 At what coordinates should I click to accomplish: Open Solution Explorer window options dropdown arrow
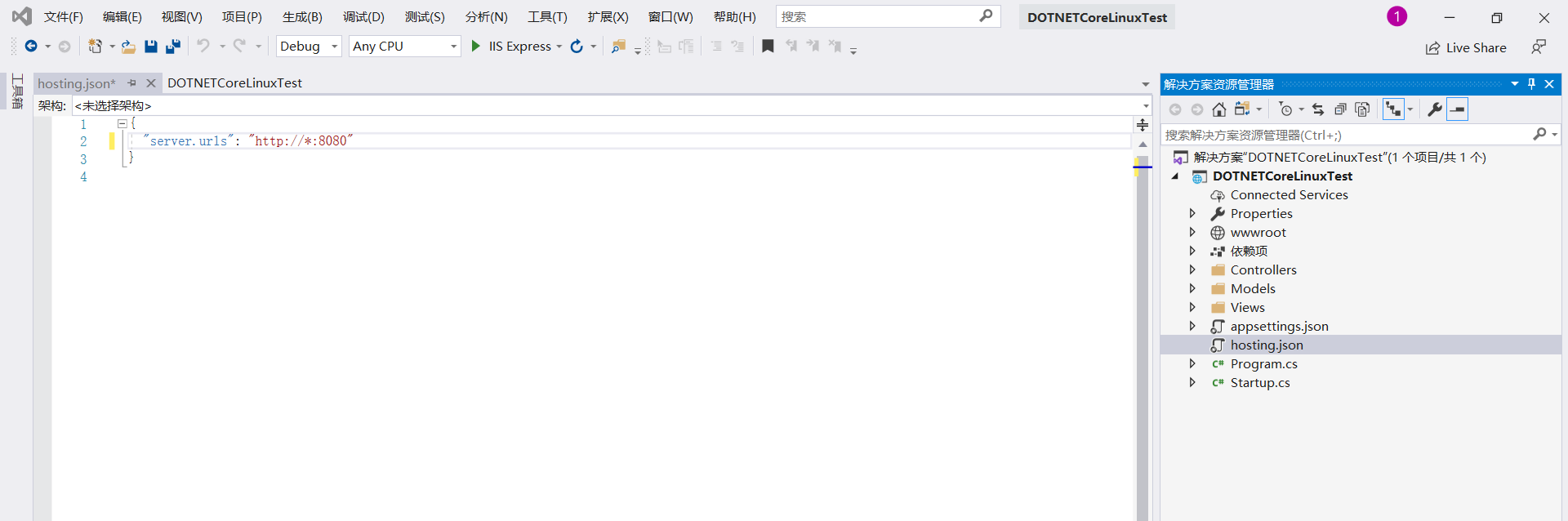1515,84
